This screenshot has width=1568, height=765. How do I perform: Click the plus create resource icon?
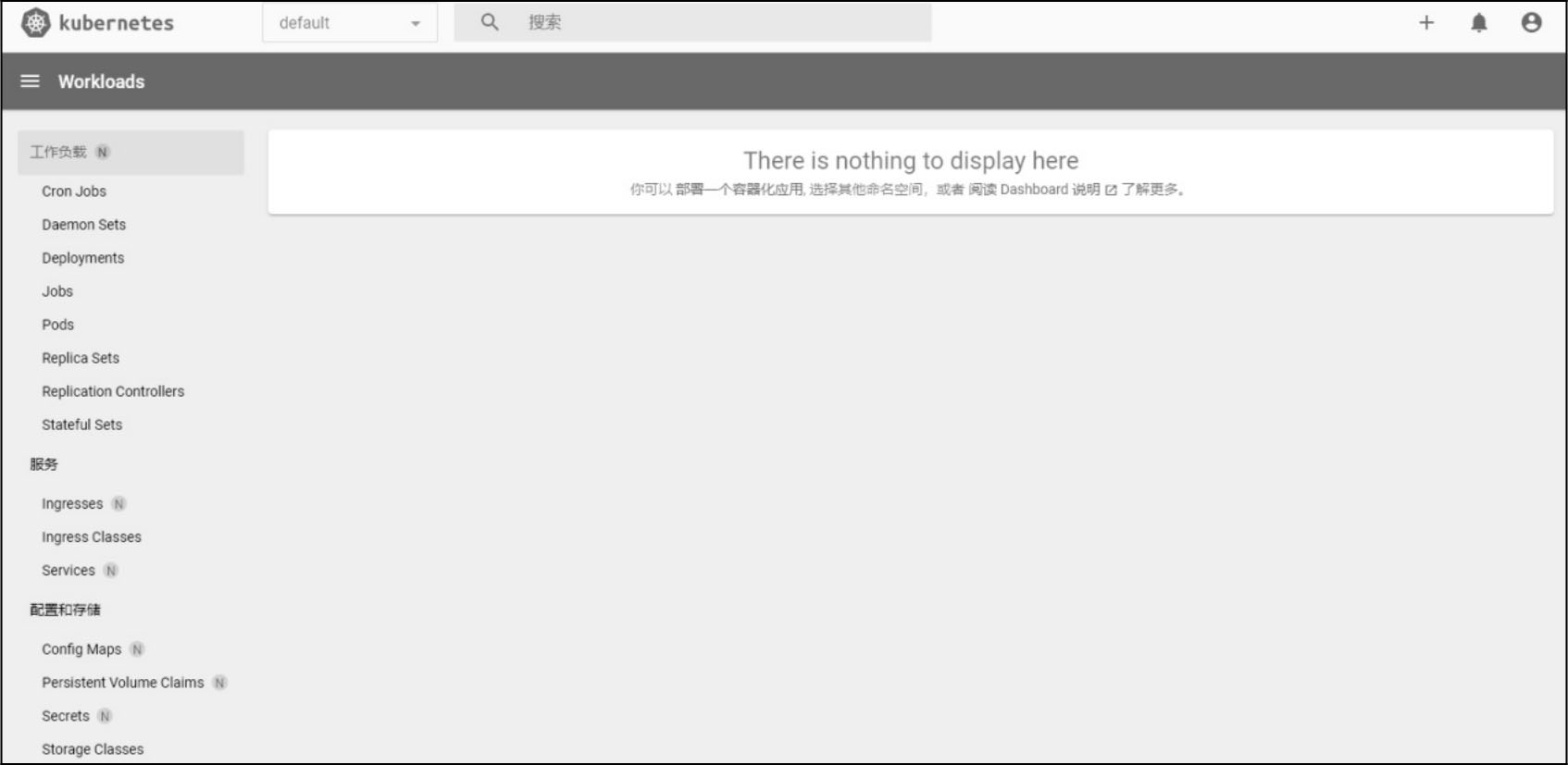[x=1426, y=23]
